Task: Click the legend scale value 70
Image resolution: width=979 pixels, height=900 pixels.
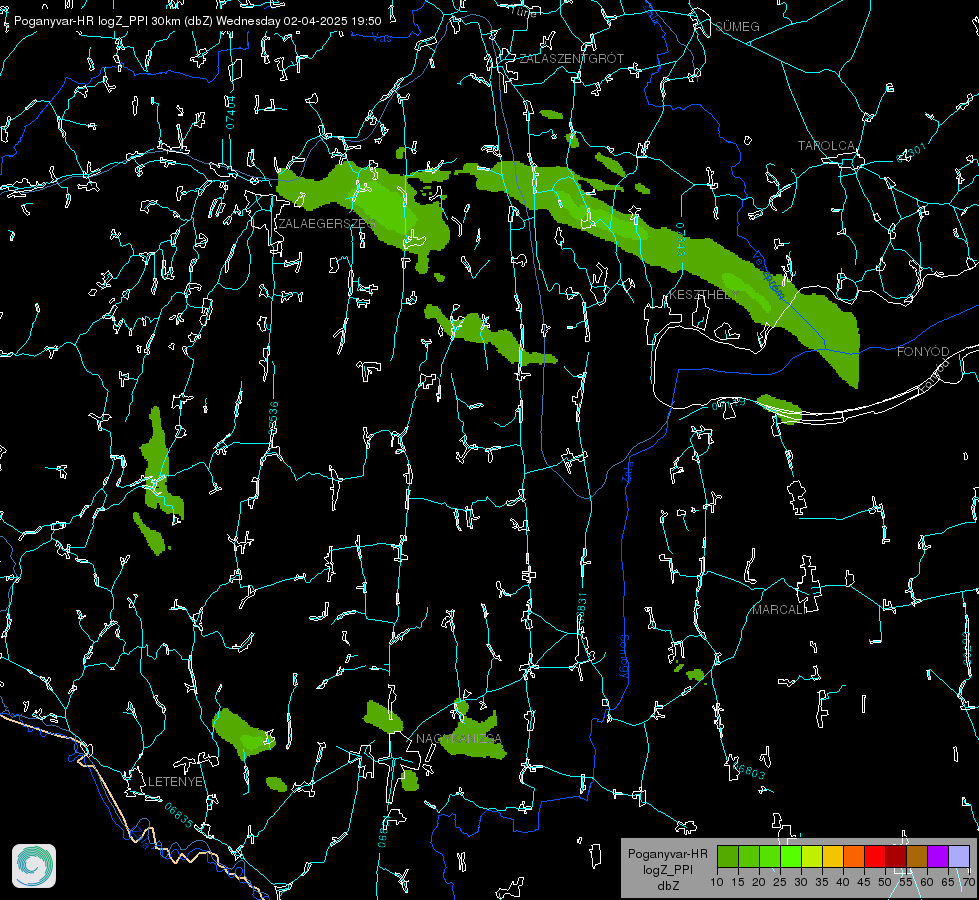Action: point(969,883)
